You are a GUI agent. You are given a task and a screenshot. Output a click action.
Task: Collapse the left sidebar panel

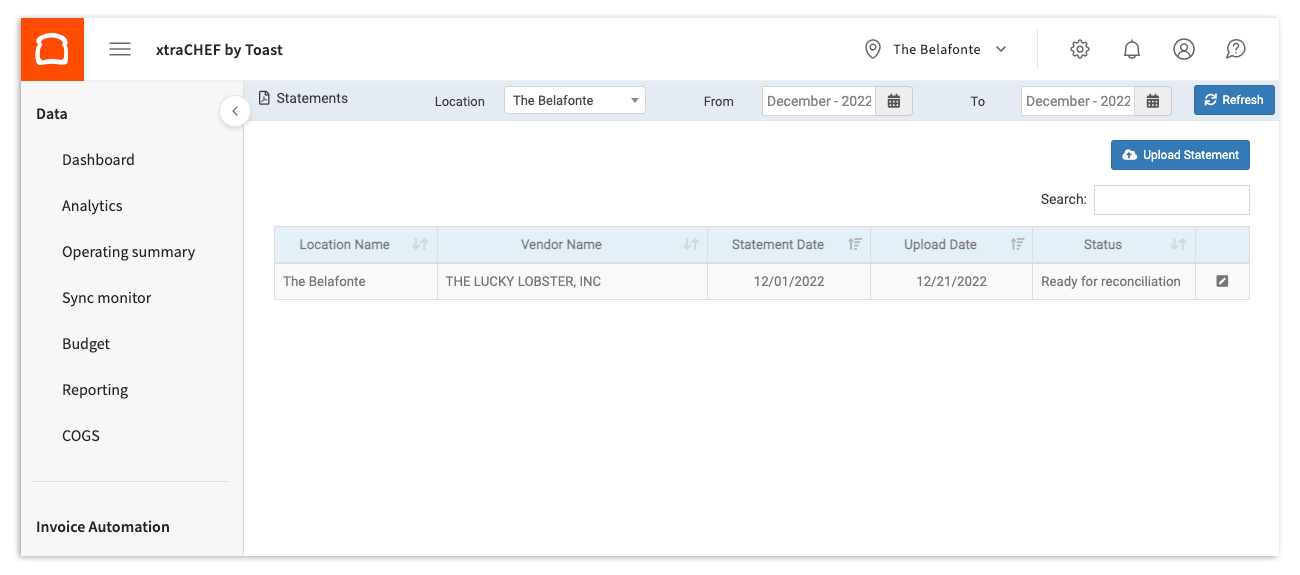click(x=234, y=111)
